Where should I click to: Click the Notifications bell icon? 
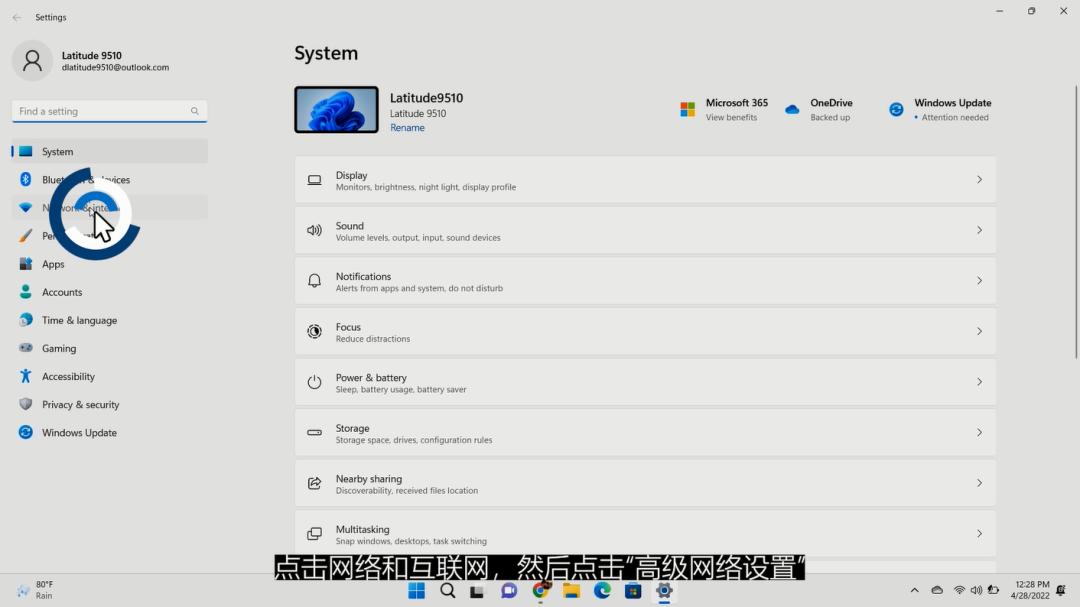coord(314,280)
